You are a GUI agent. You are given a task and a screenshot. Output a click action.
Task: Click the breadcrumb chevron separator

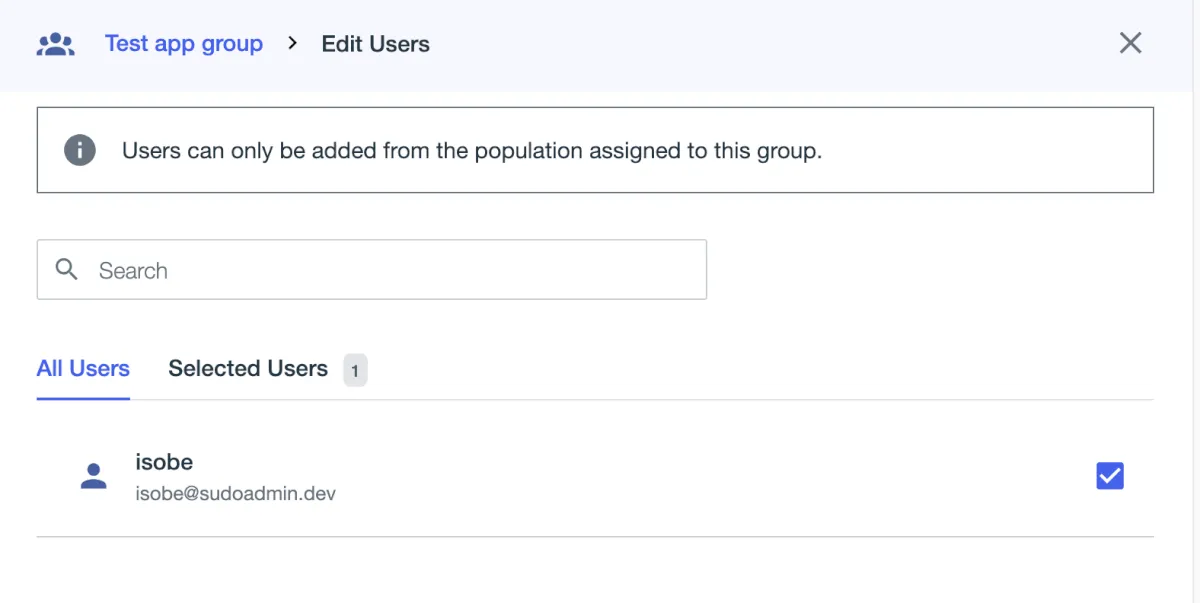(x=292, y=43)
